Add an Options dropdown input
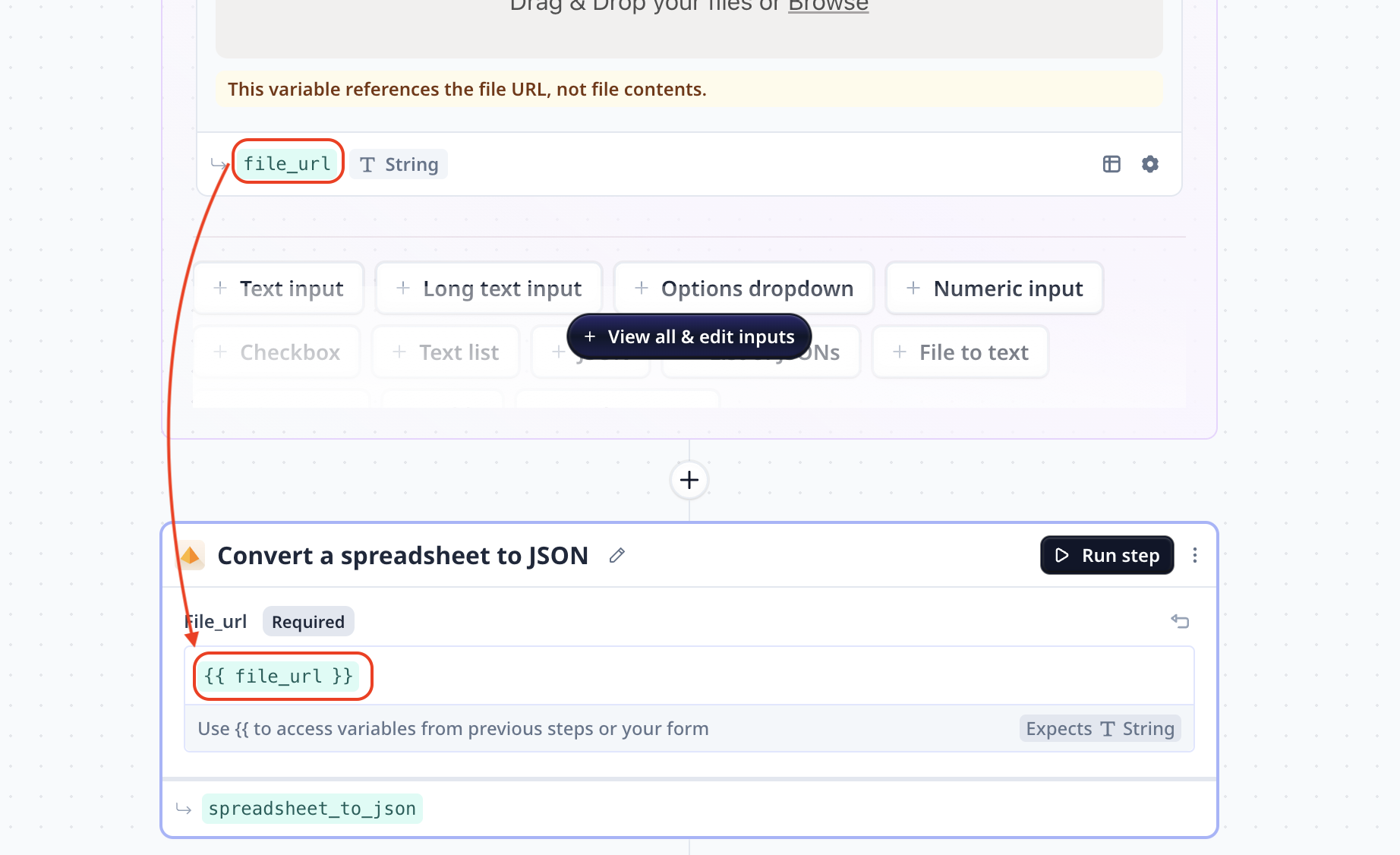The image size is (1400, 855). [744, 289]
